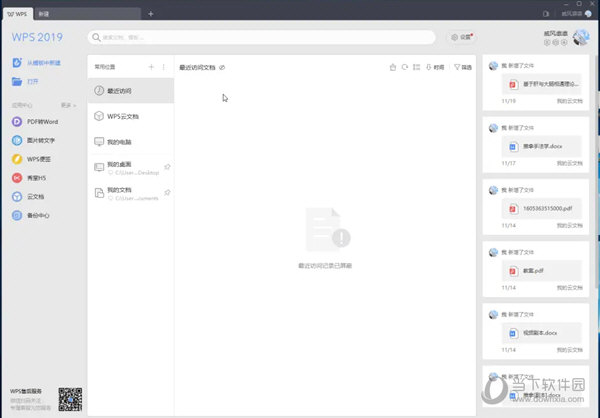Add a new tab with plus button
This screenshot has height=418, width=600.
pos(150,14)
